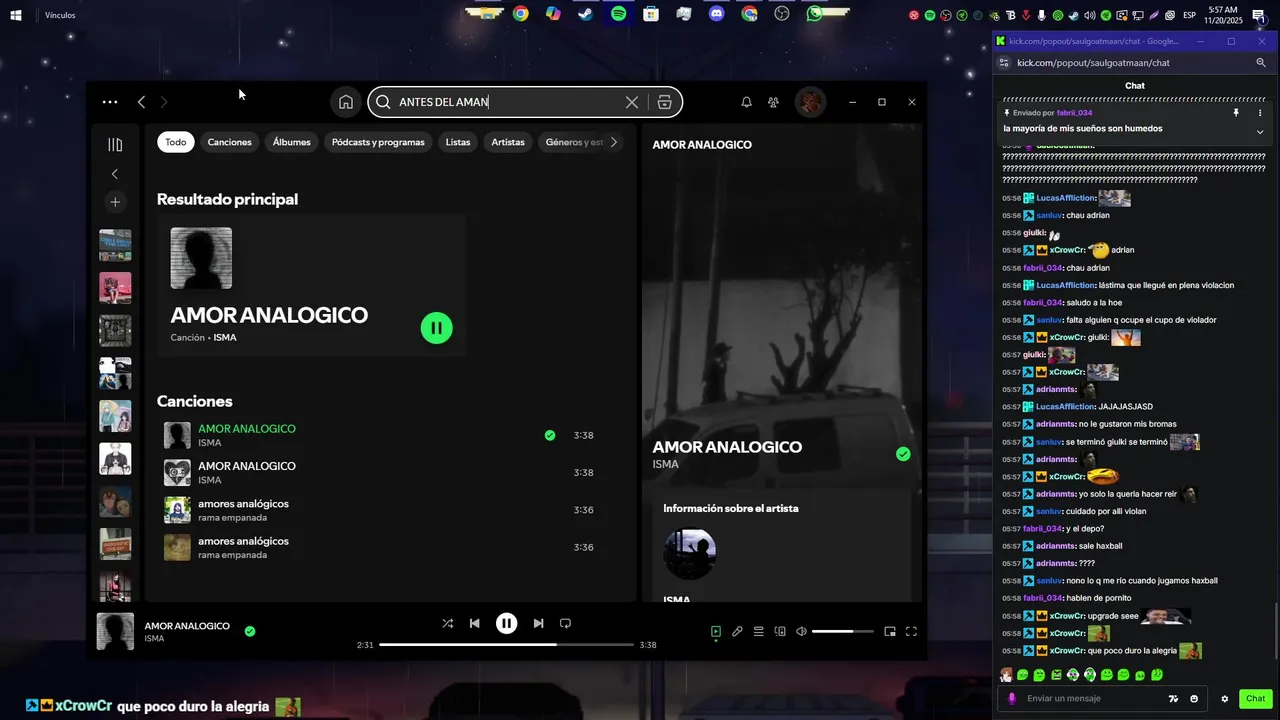Toggle the Now Playing view icon

[x=716, y=631]
